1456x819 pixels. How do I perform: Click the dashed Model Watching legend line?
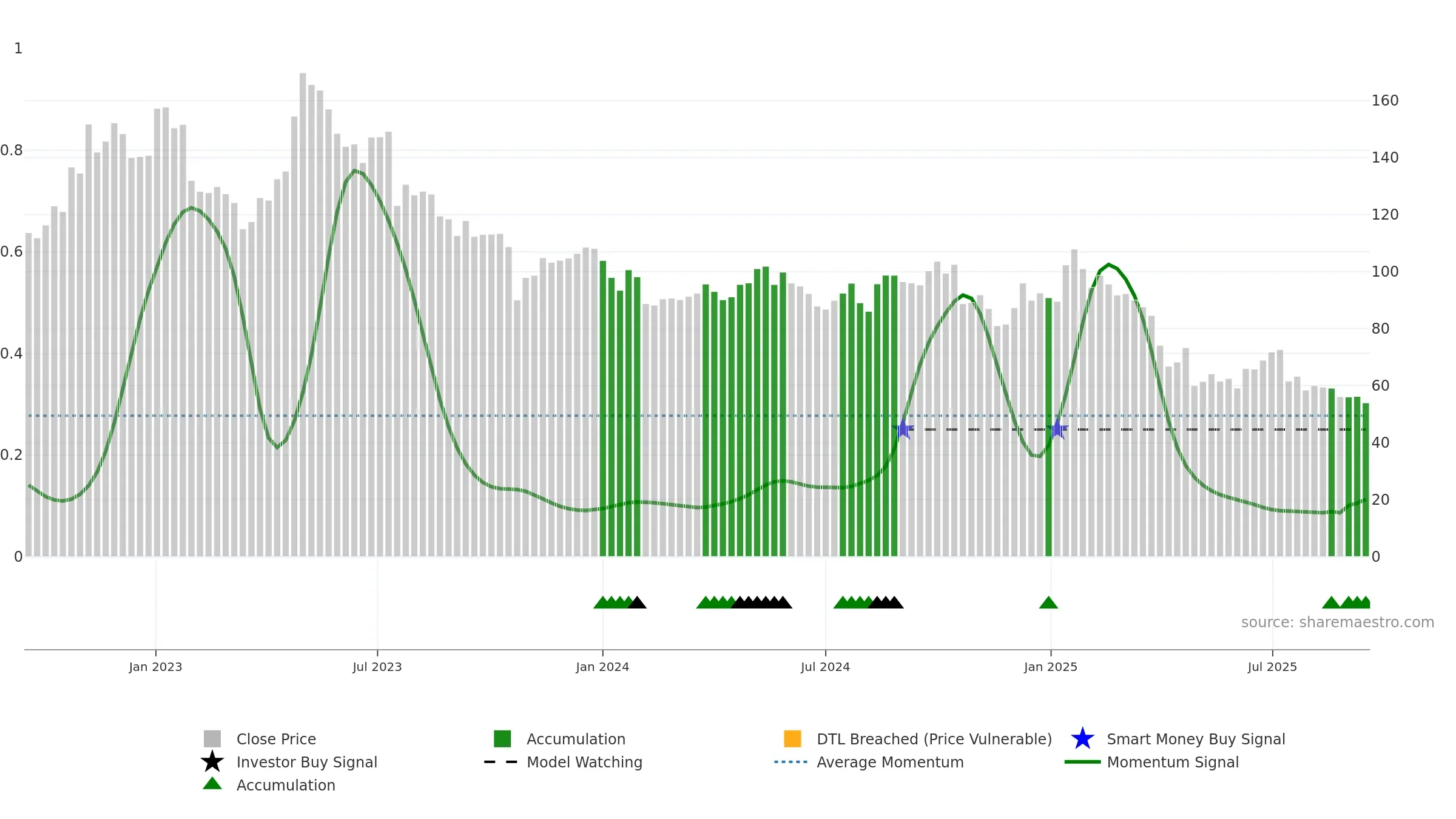(501, 762)
